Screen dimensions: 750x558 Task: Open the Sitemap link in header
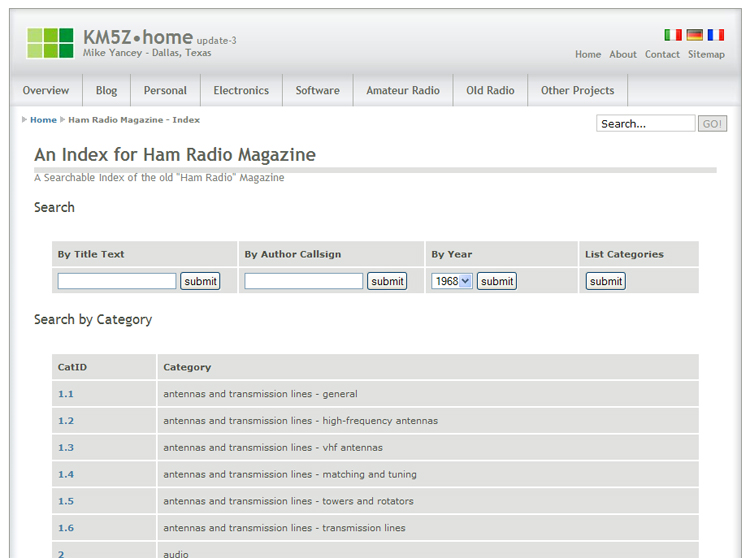coord(706,54)
